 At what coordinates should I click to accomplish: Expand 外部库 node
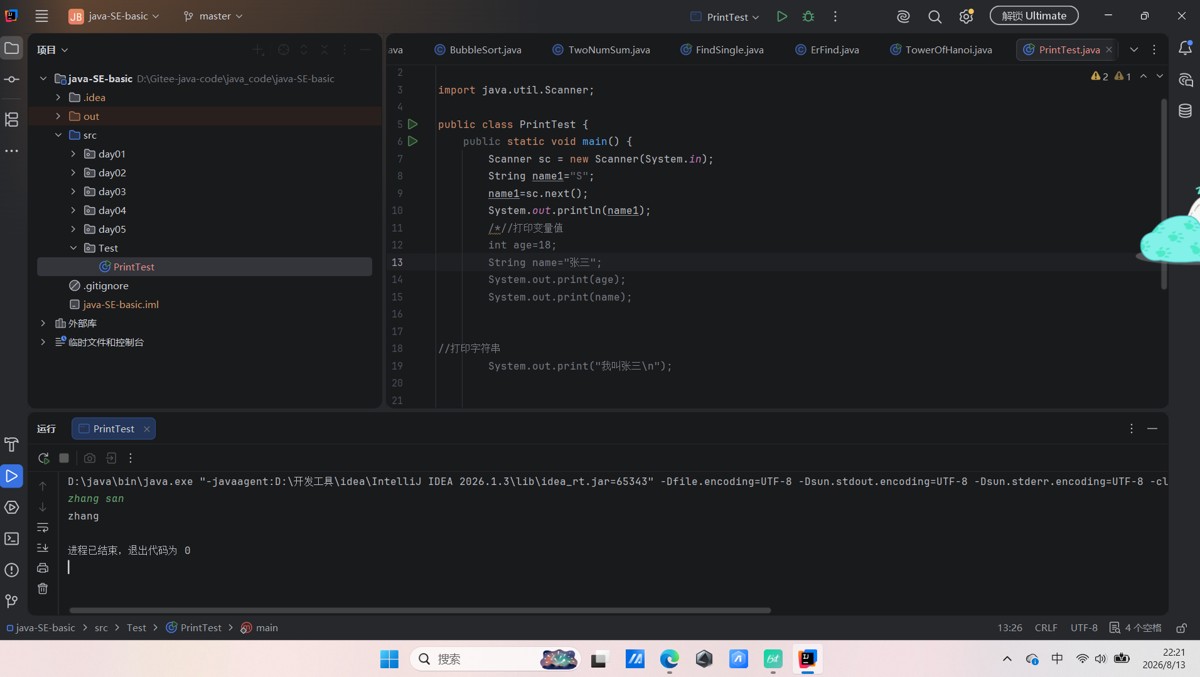point(43,323)
